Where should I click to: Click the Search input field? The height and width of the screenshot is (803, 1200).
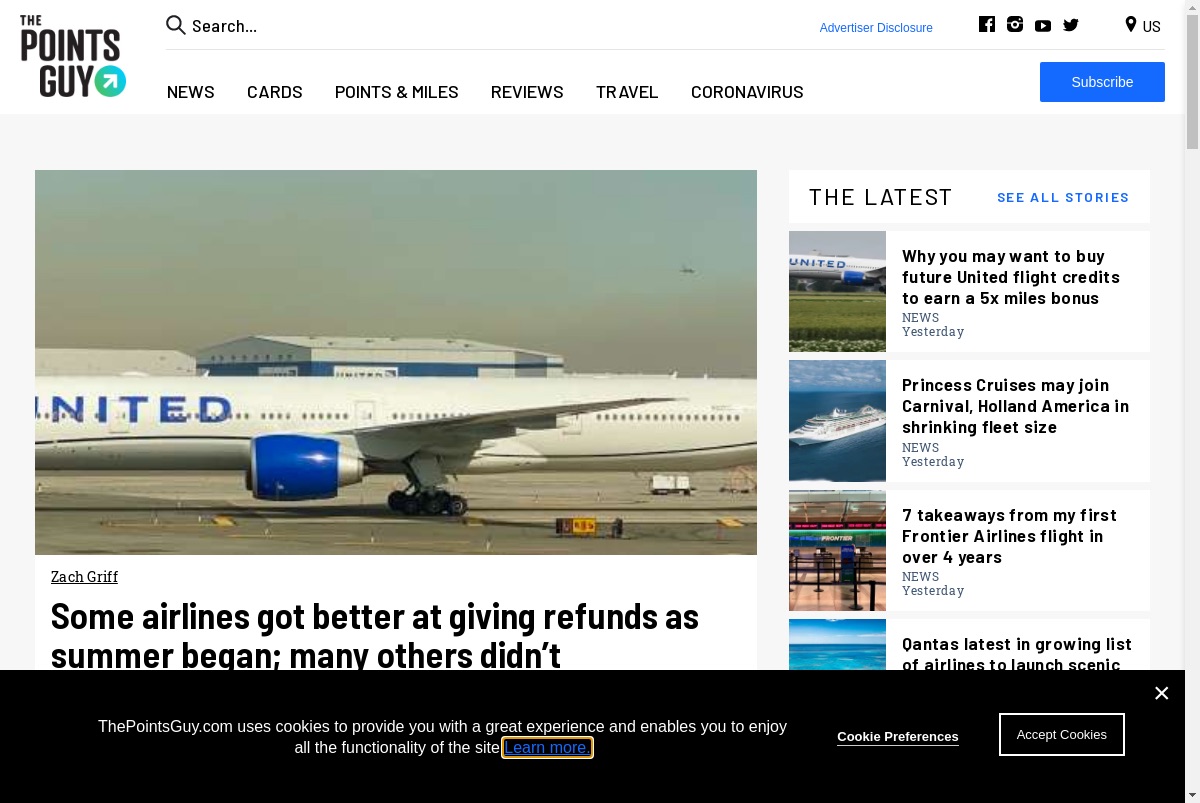[500, 26]
